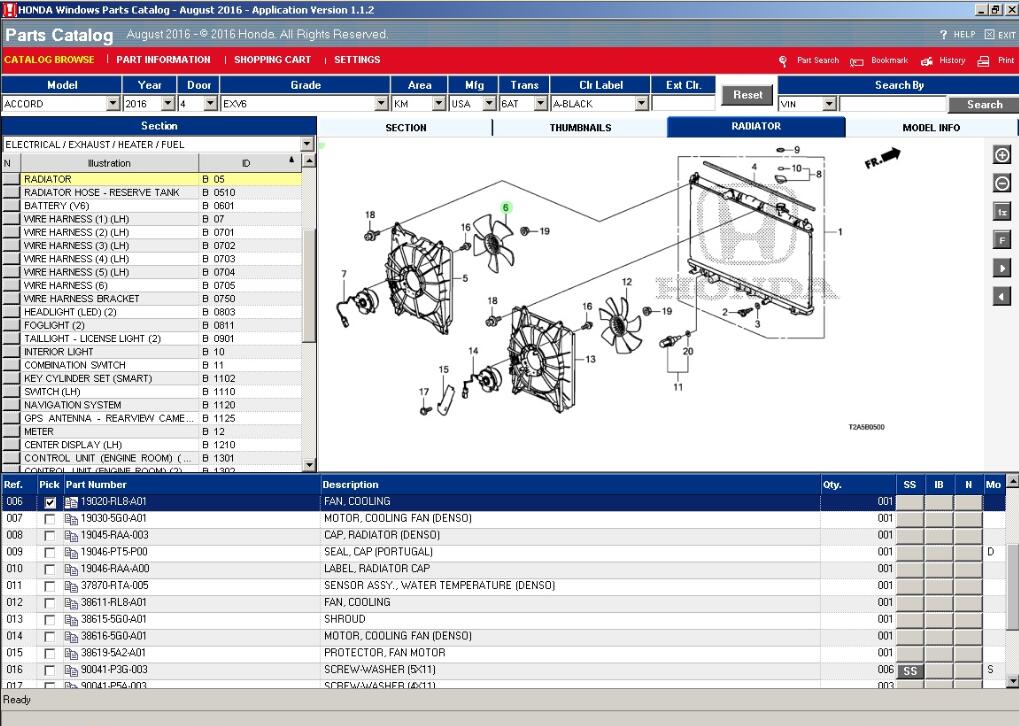Open Bookmark from top bar
The height and width of the screenshot is (726, 1019).
tap(879, 60)
